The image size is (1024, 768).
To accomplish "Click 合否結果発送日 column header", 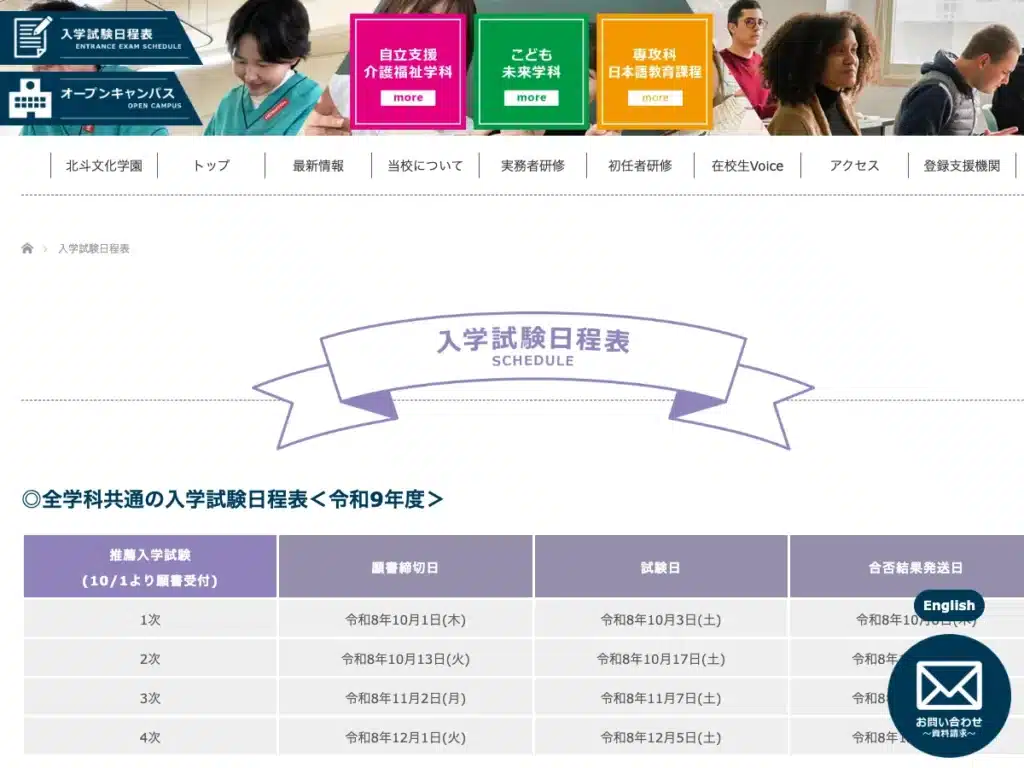I will [x=915, y=568].
